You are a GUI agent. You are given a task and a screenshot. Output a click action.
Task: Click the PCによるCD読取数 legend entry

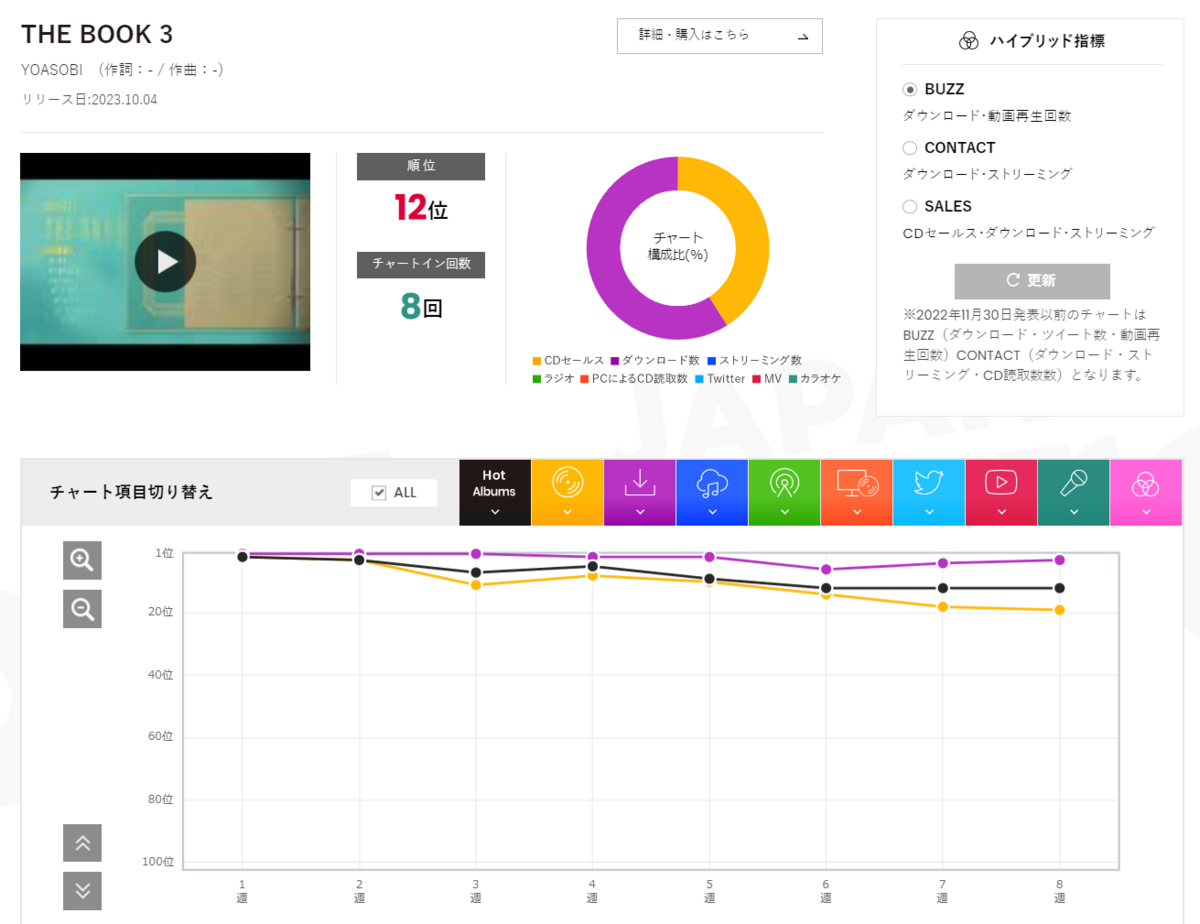coord(634,379)
